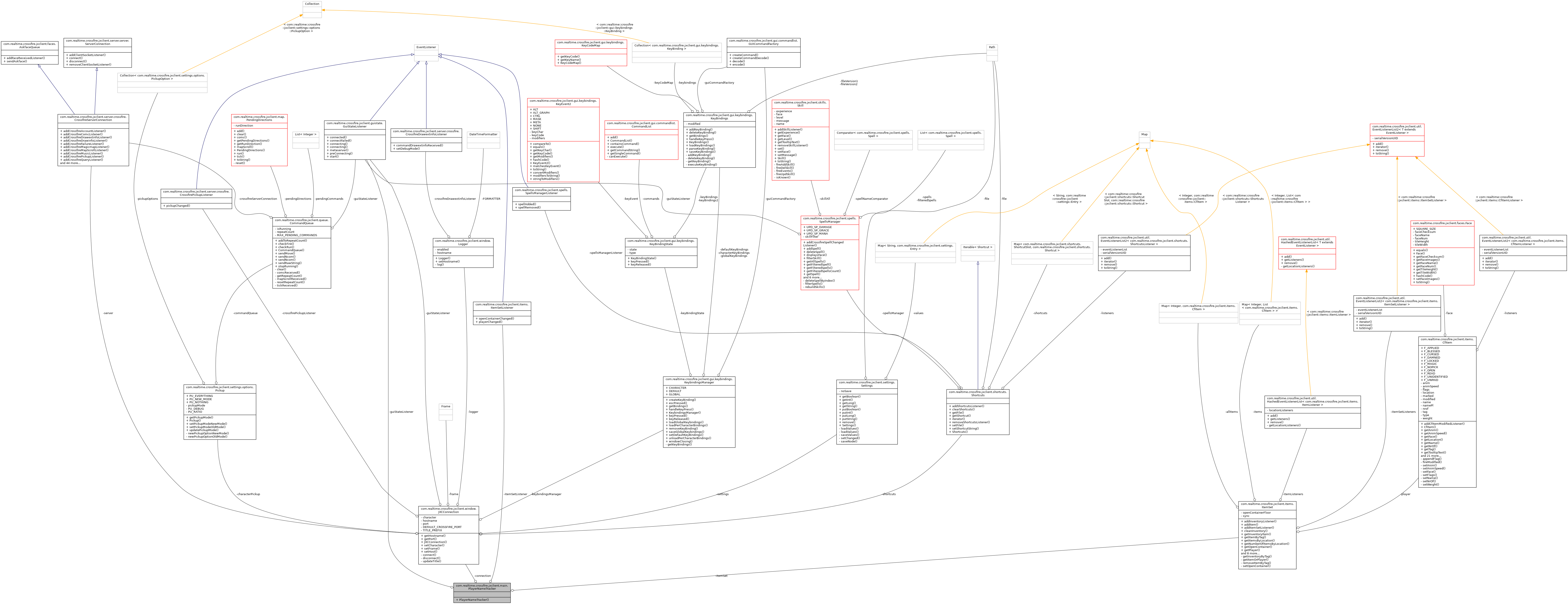Viewport: 1568px width, 604px height.
Task: Open the Logger class node
Action: (463, 253)
